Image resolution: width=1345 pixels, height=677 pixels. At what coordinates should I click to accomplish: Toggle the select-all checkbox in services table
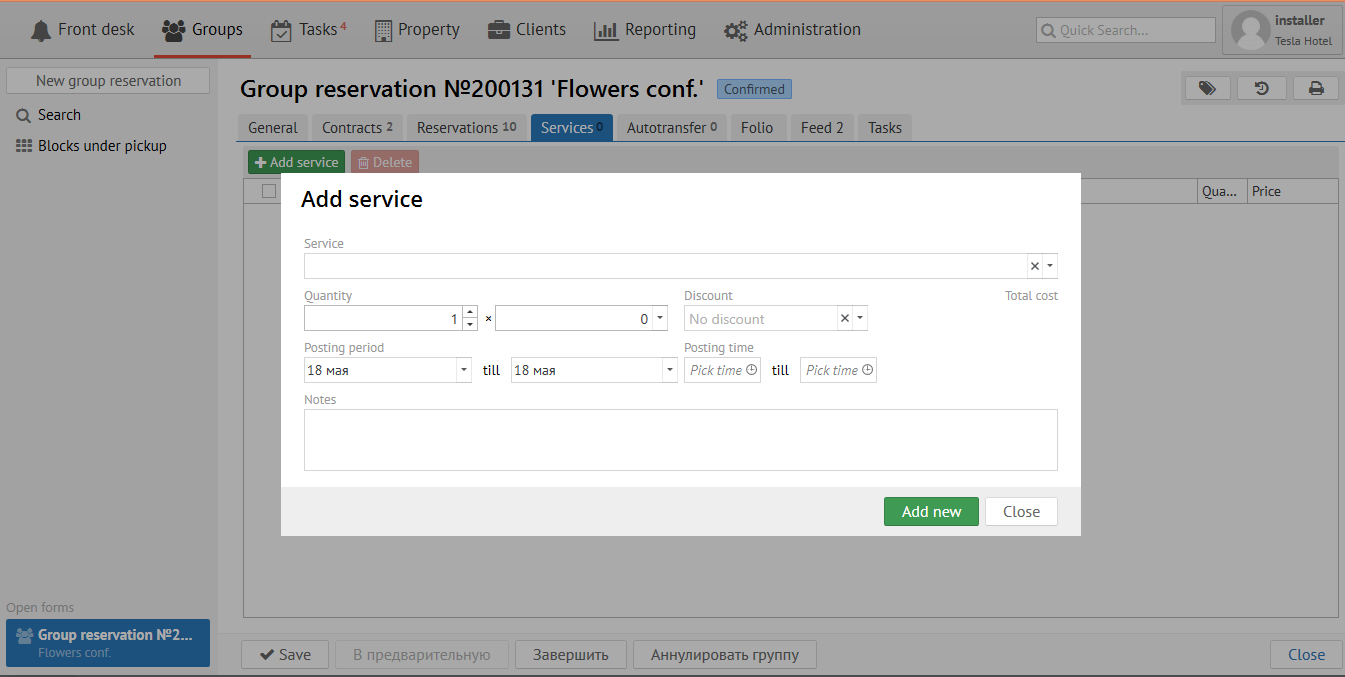[268, 191]
